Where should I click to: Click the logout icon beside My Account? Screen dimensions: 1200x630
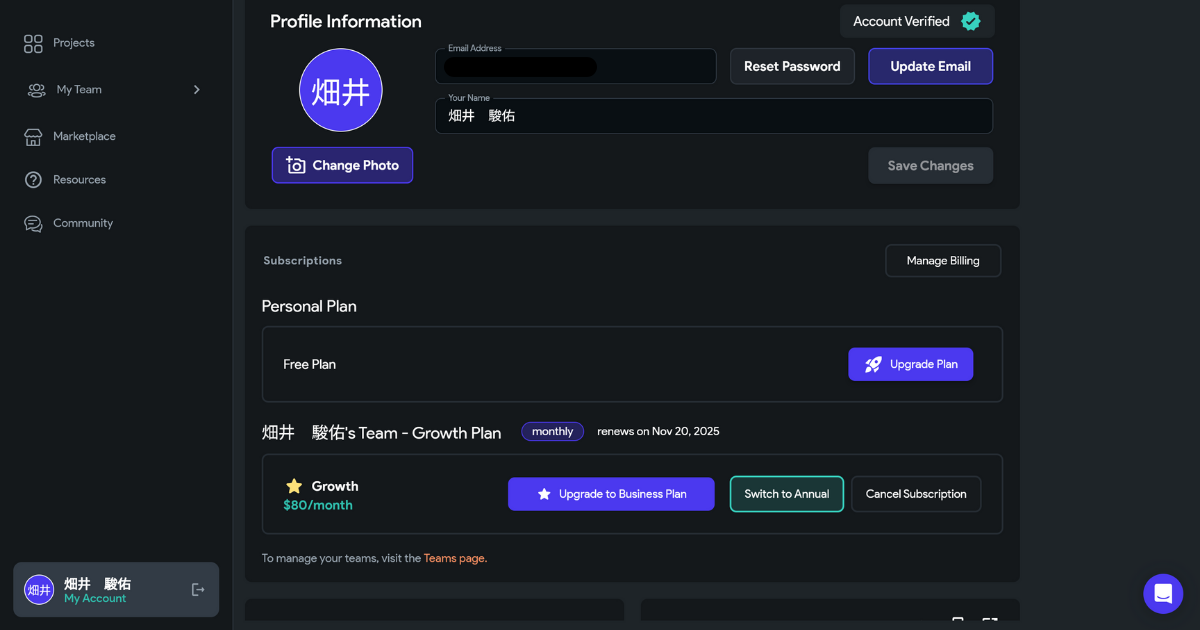pos(198,590)
